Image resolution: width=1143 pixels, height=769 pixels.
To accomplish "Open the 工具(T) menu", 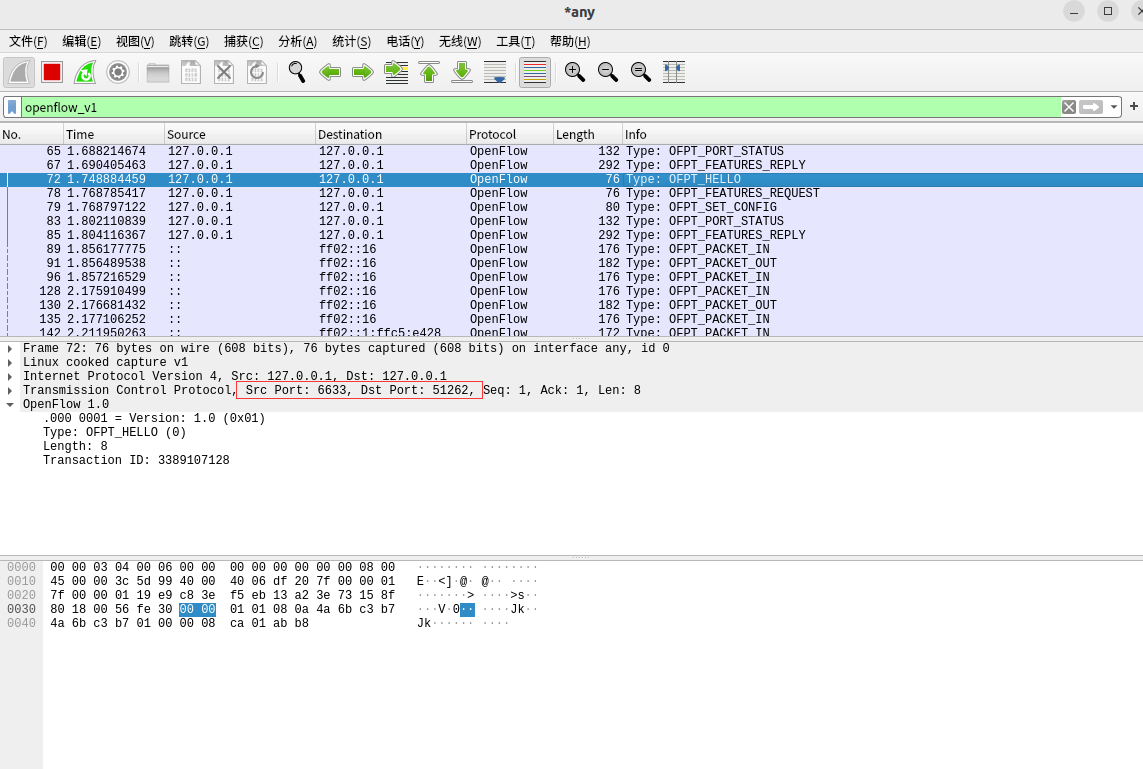I will 515,42.
